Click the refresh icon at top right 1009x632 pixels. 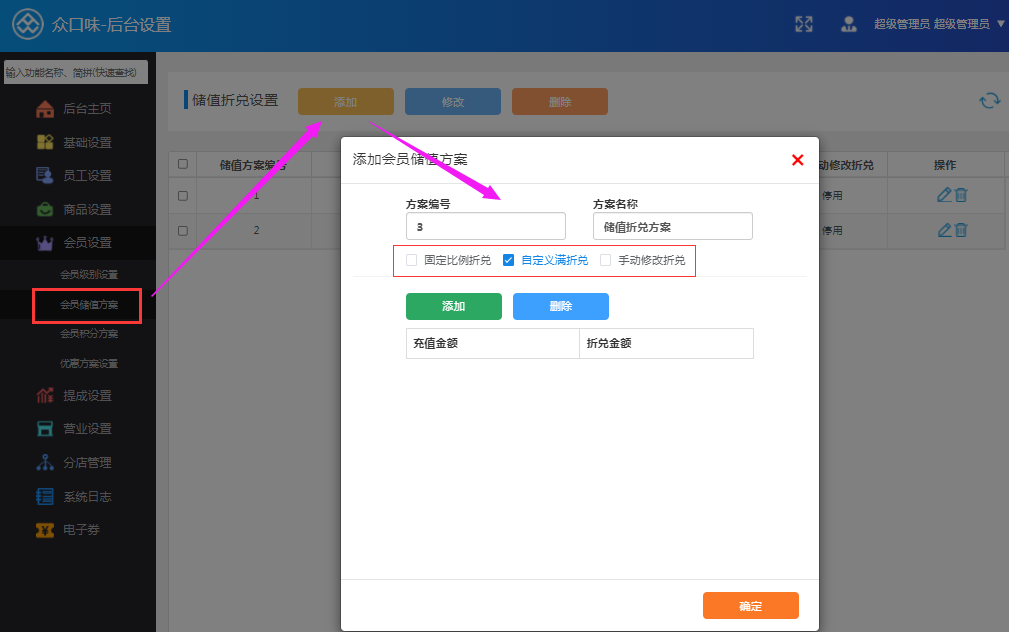pyautogui.click(x=989, y=100)
